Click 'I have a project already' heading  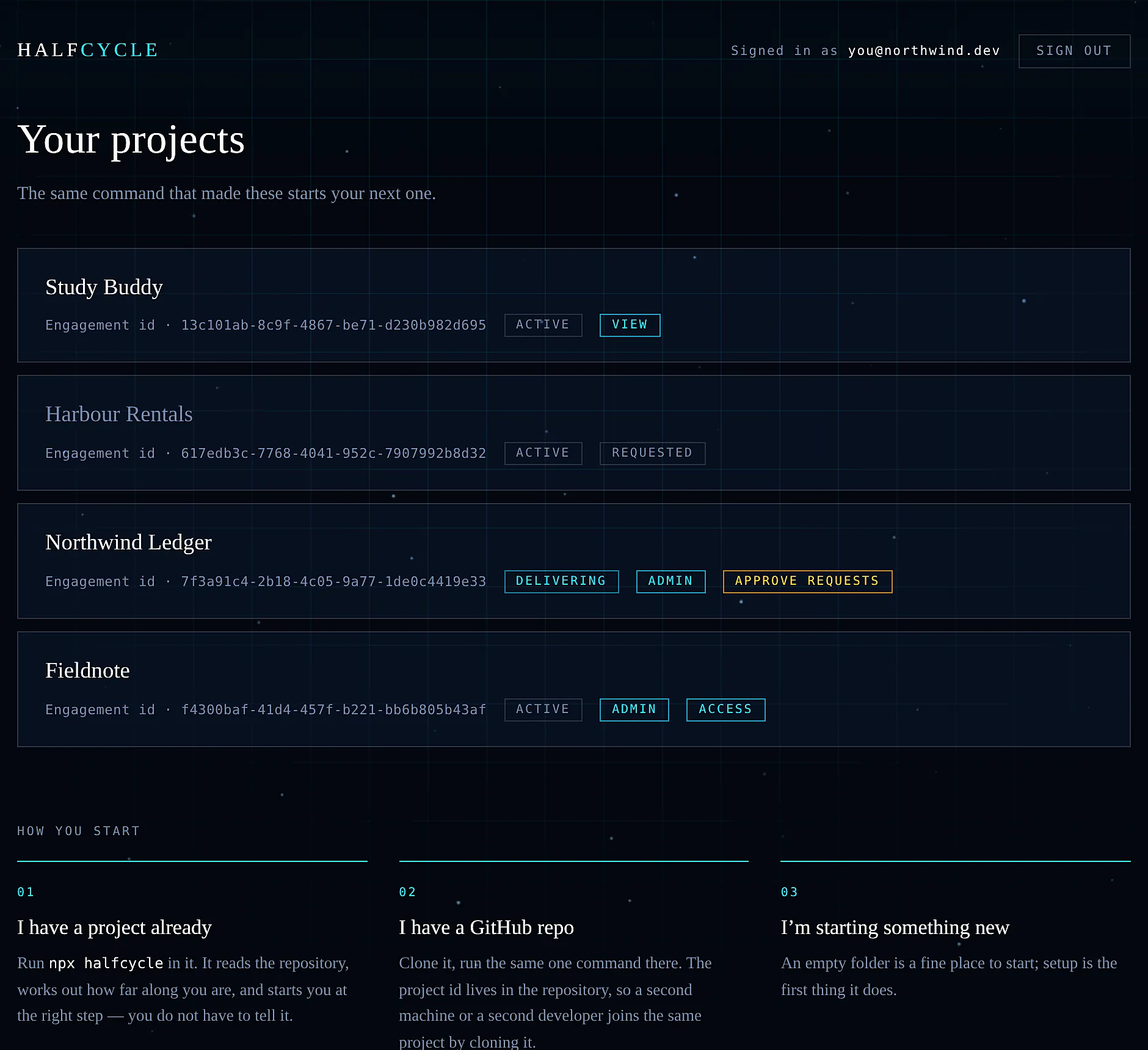click(x=114, y=927)
